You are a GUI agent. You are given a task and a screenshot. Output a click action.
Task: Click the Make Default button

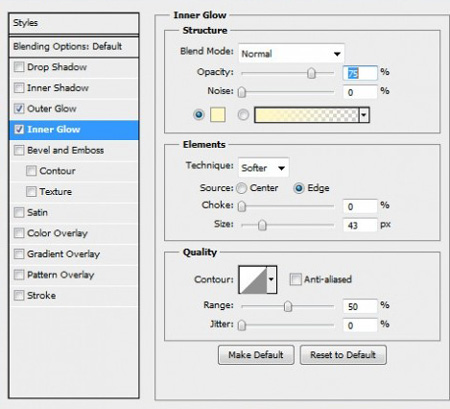[256, 355]
